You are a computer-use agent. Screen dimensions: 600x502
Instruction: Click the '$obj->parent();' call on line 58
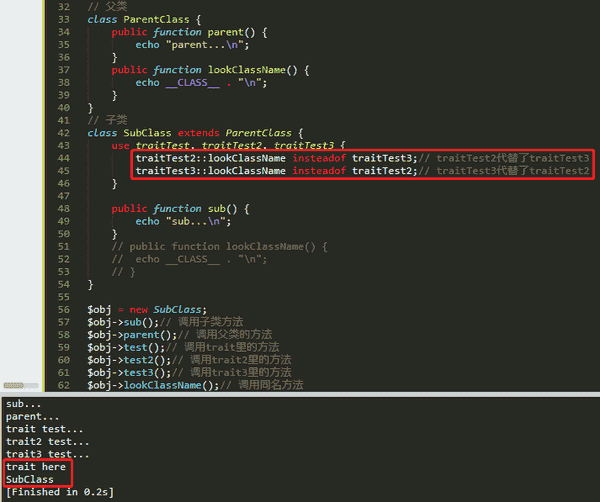(x=132, y=335)
